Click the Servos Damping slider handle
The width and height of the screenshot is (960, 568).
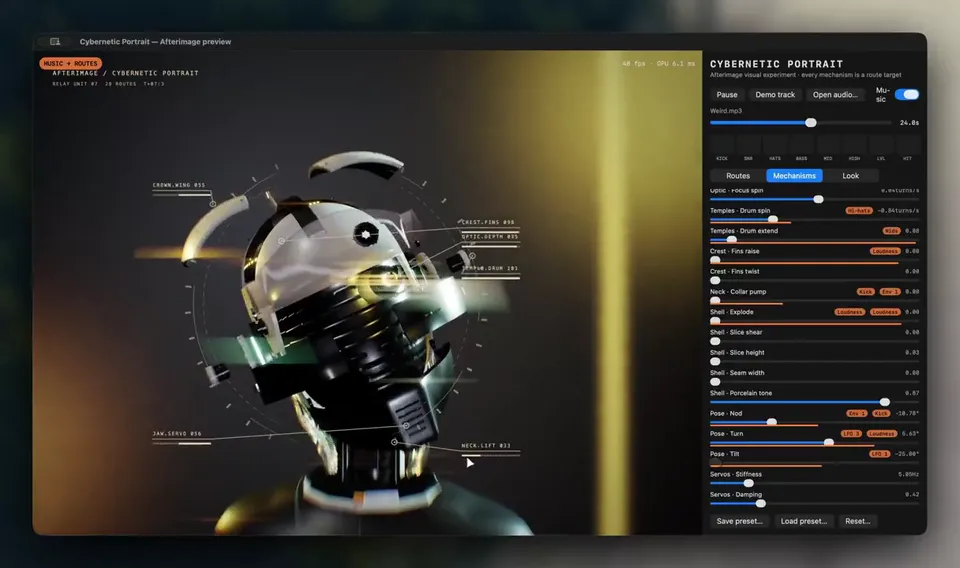tap(760, 503)
